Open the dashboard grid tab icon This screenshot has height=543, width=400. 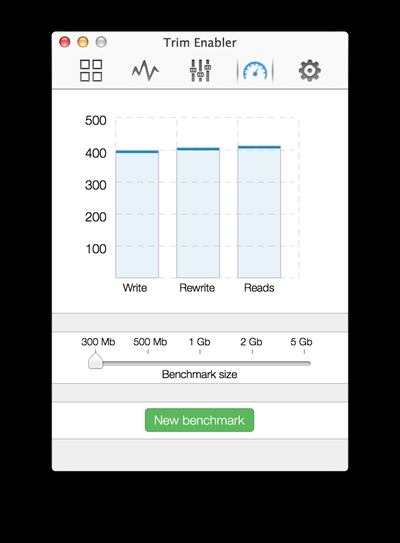[x=91, y=71]
